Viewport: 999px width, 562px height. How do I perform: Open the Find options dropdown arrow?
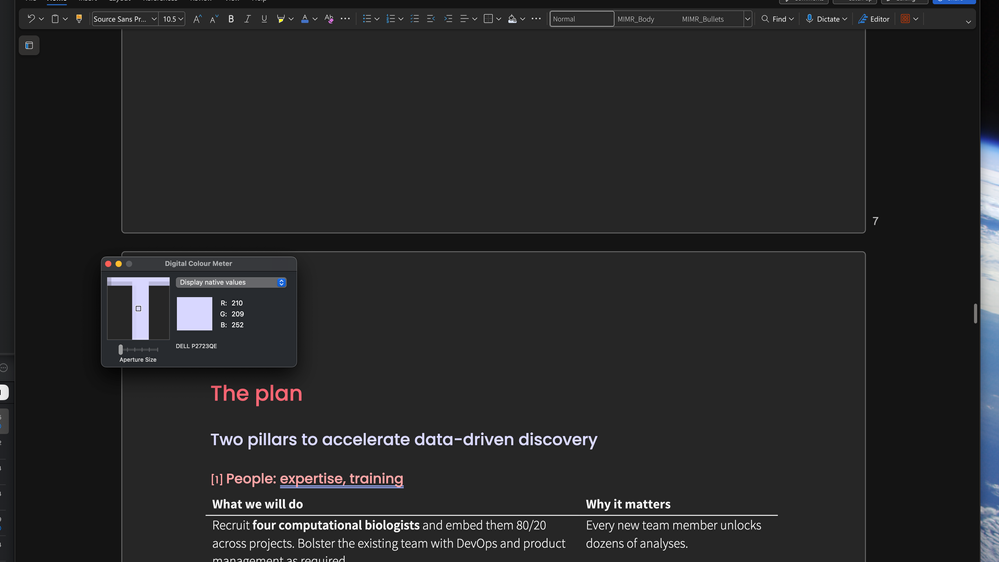point(791,19)
